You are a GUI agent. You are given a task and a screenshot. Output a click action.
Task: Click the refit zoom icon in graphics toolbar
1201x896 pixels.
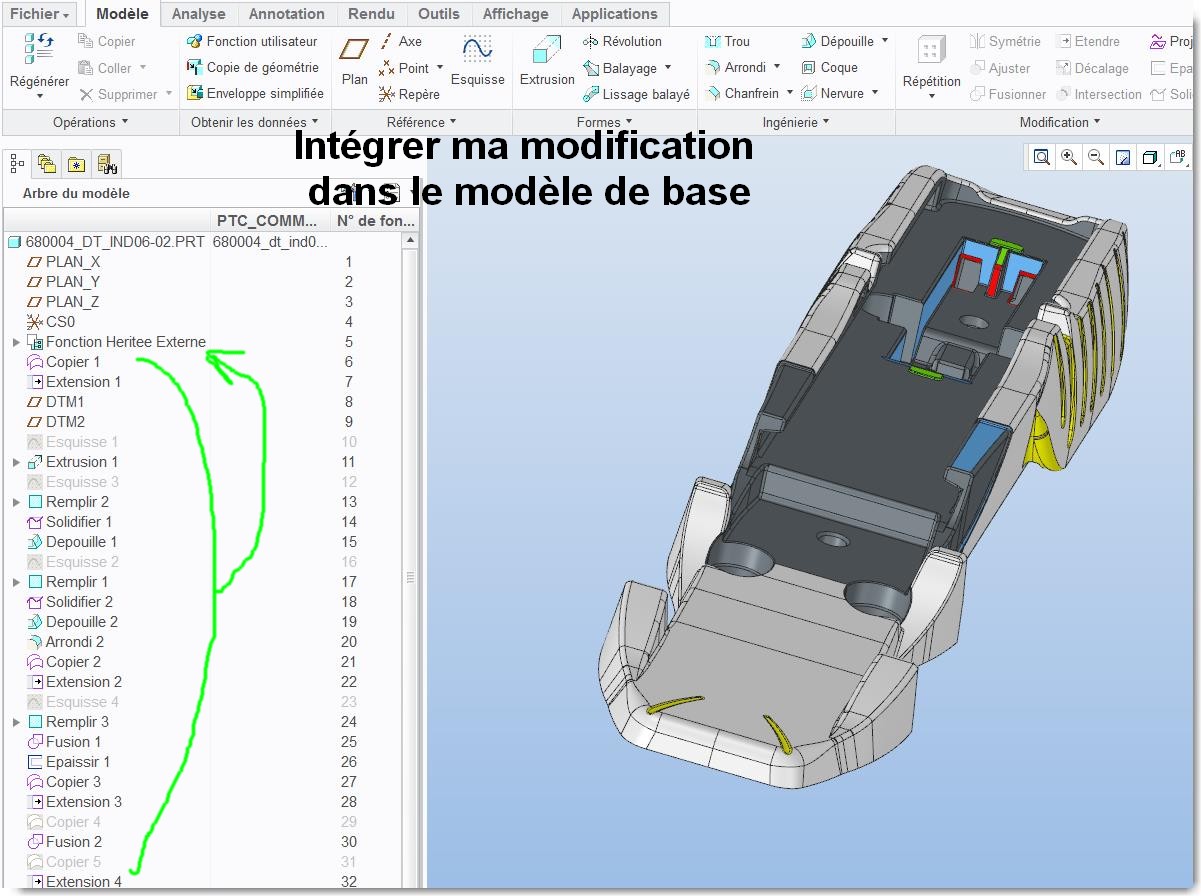(x=1042, y=157)
